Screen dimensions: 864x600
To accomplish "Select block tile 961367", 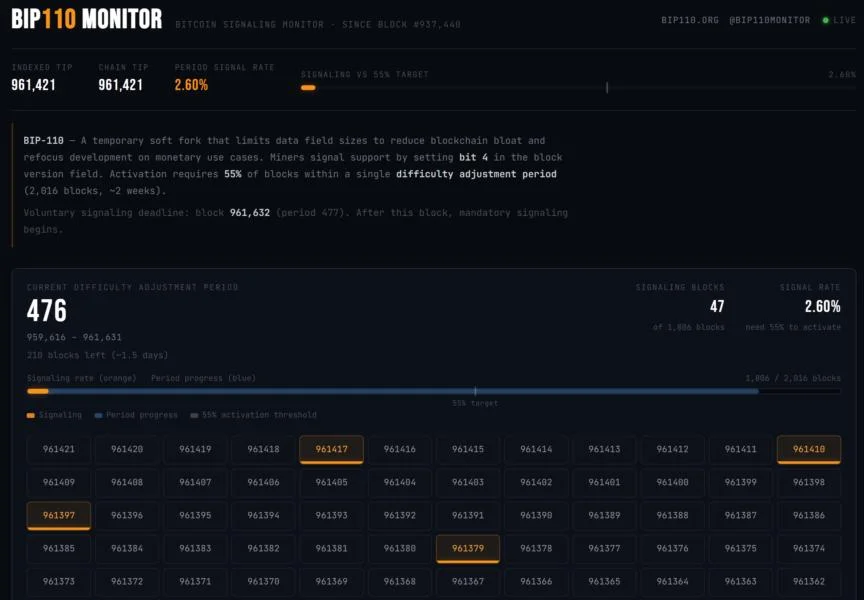I will click(x=468, y=582).
